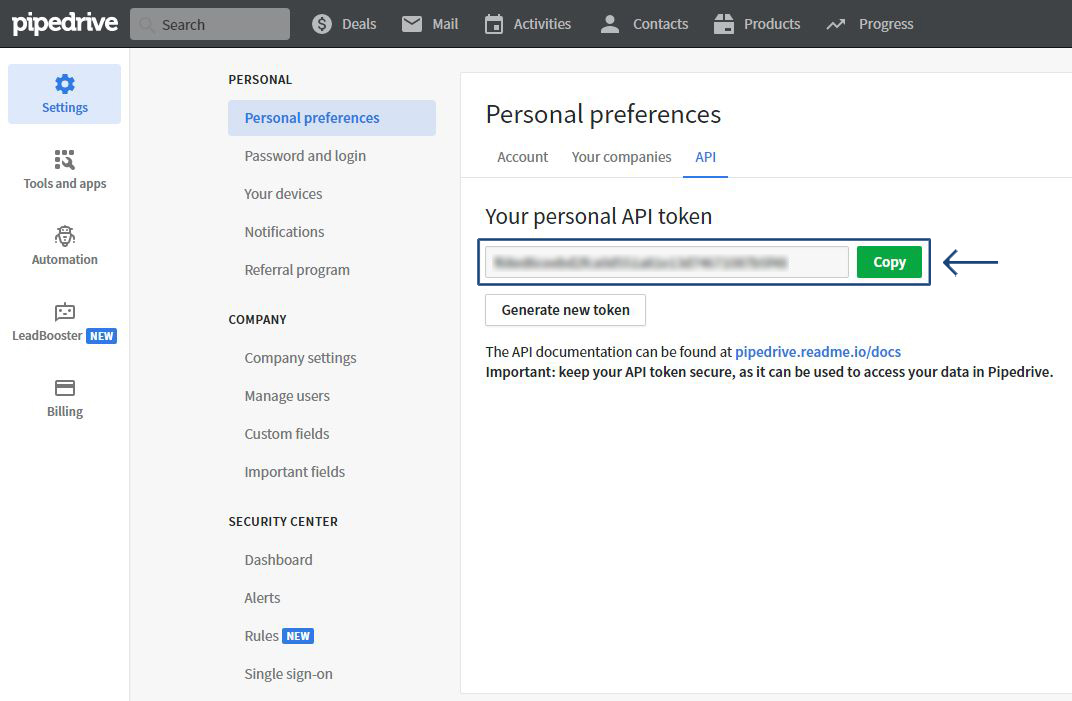Click the Contacts person icon
This screenshot has height=701, width=1072.
click(x=609, y=24)
